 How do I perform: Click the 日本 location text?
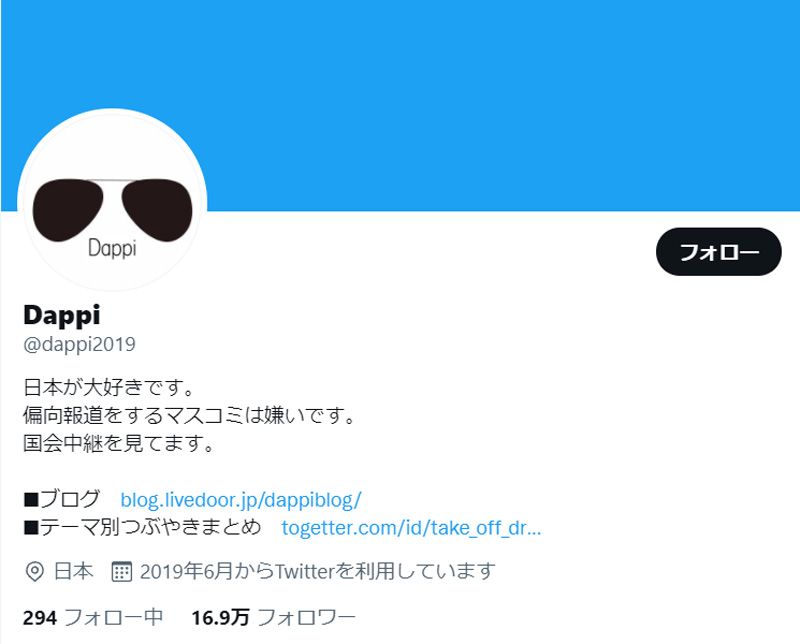(73, 571)
